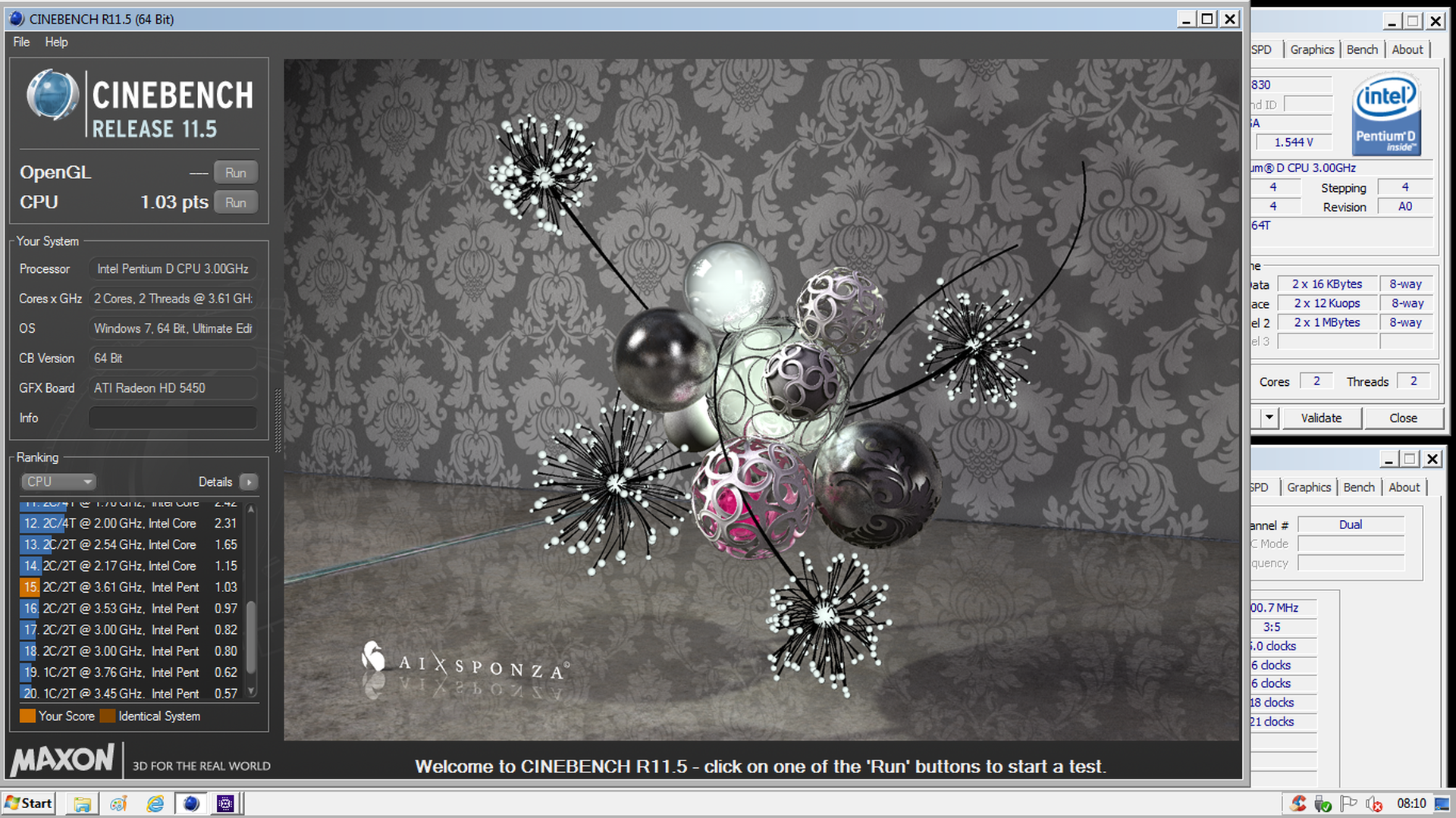Viewport: 1456px width, 818px height.
Task: Click the Info text field
Action: (173, 418)
